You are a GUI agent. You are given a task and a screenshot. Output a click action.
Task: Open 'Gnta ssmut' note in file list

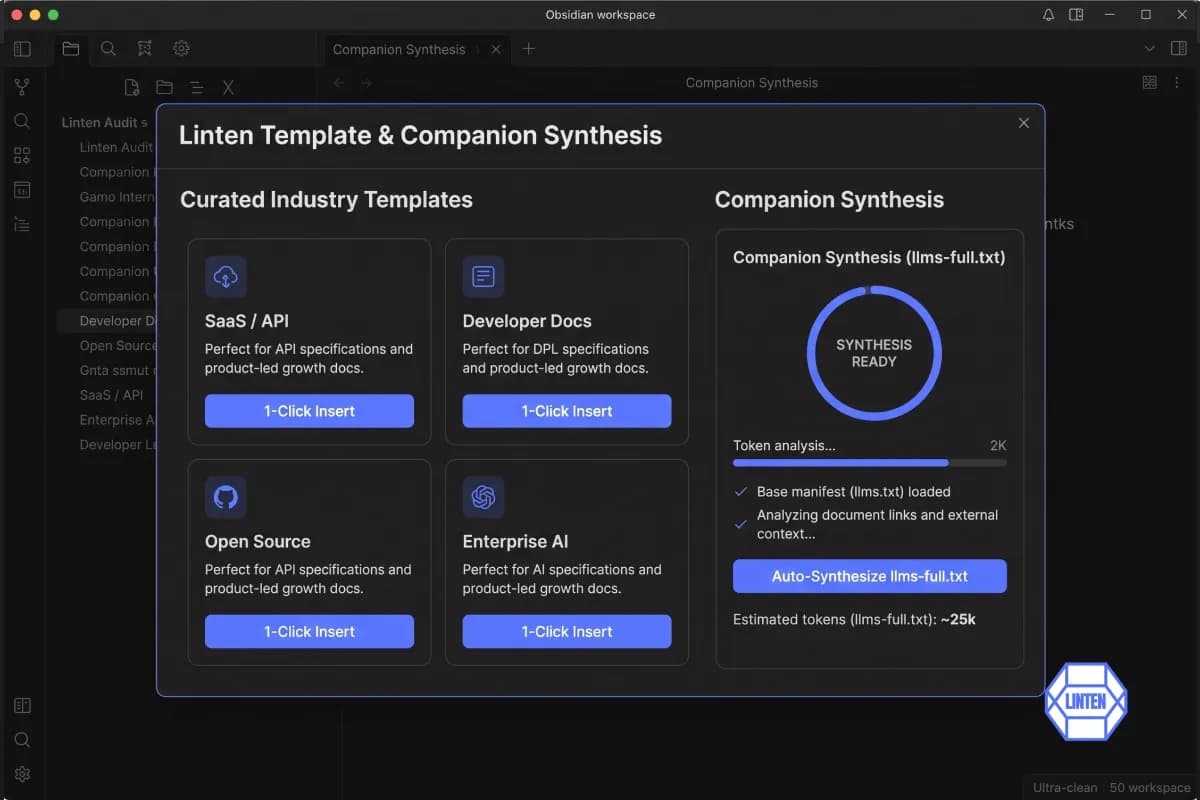pos(117,370)
